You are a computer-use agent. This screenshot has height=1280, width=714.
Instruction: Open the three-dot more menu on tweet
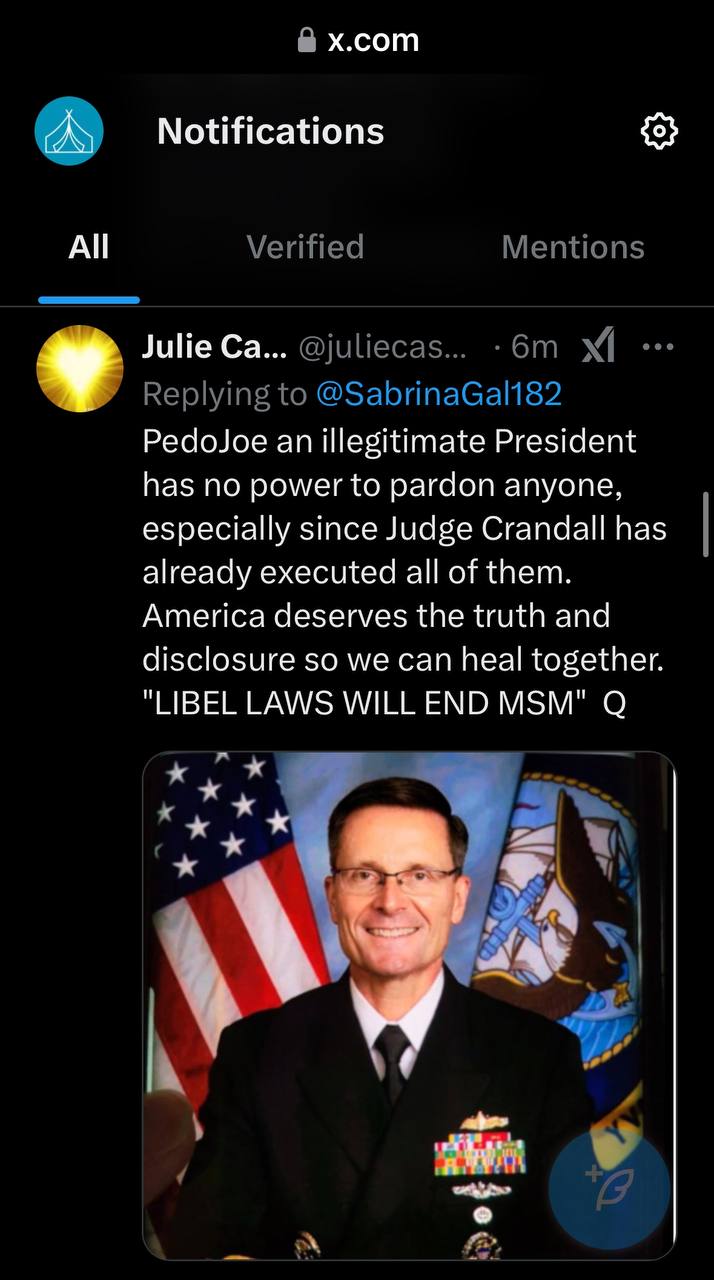pyautogui.click(x=658, y=347)
